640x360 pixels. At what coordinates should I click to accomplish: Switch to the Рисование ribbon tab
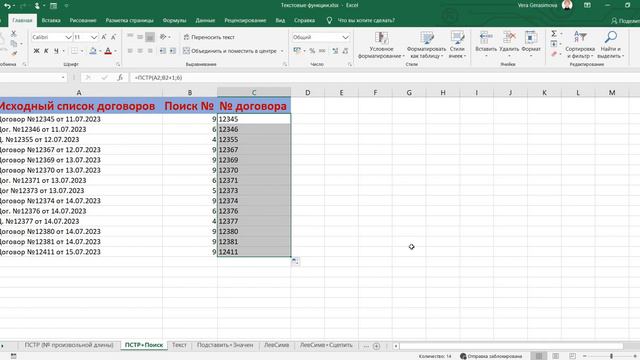point(83,20)
